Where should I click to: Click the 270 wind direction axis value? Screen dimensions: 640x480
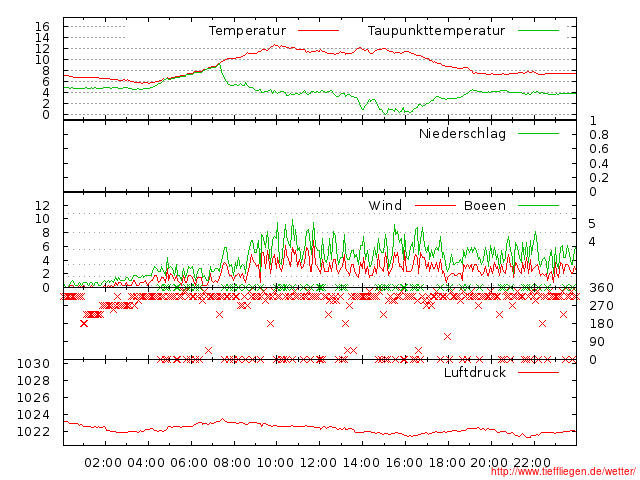pyautogui.click(x=601, y=306)
